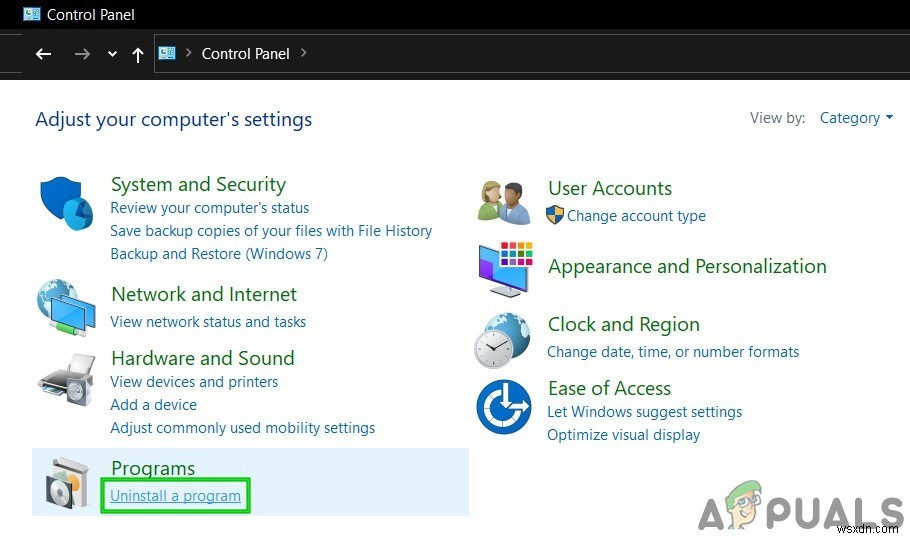Click the Programs disc box icon

67,483
